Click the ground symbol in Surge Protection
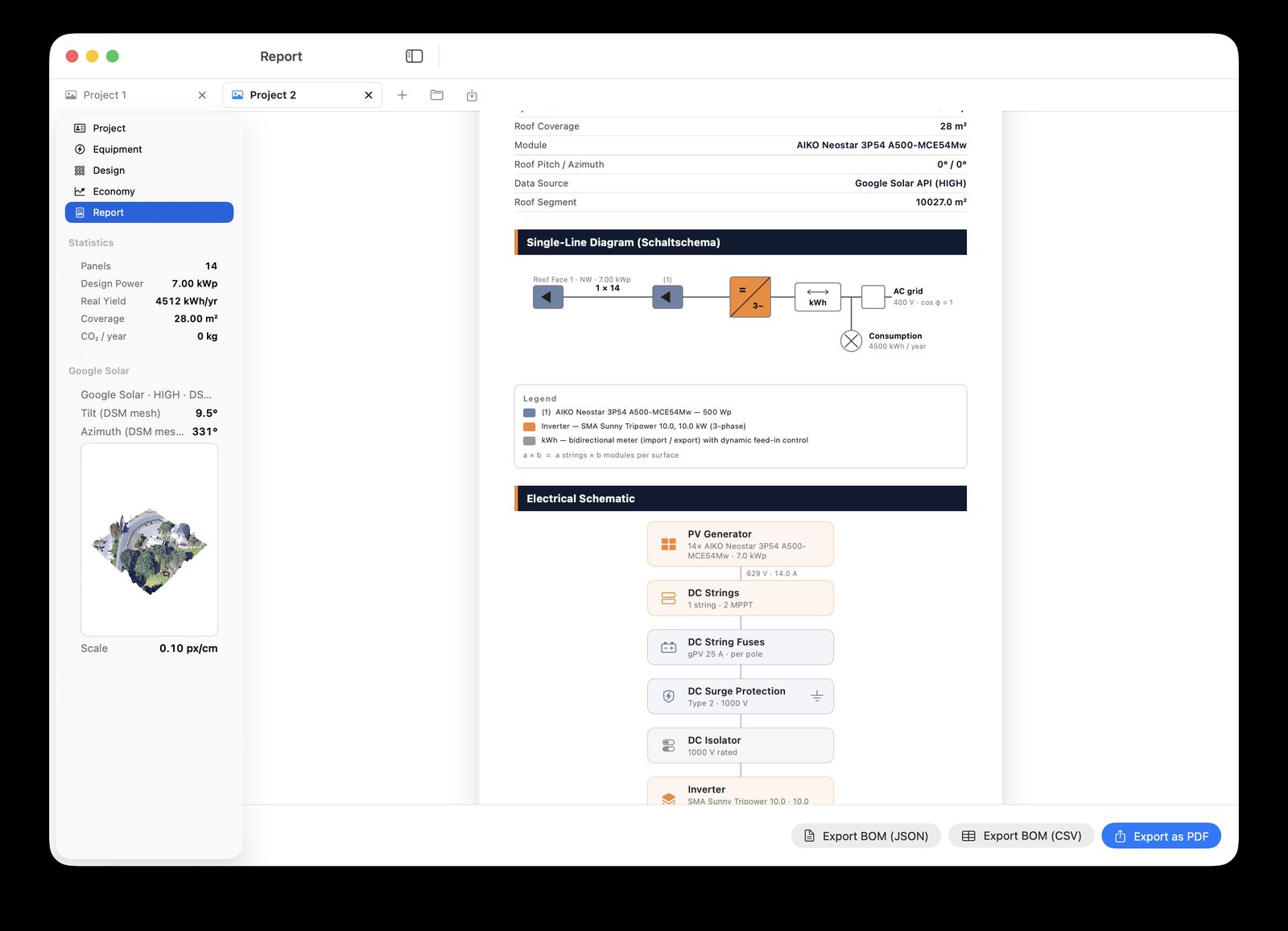This screenshot has height=931, width=1288. click(x=816, y=697)
